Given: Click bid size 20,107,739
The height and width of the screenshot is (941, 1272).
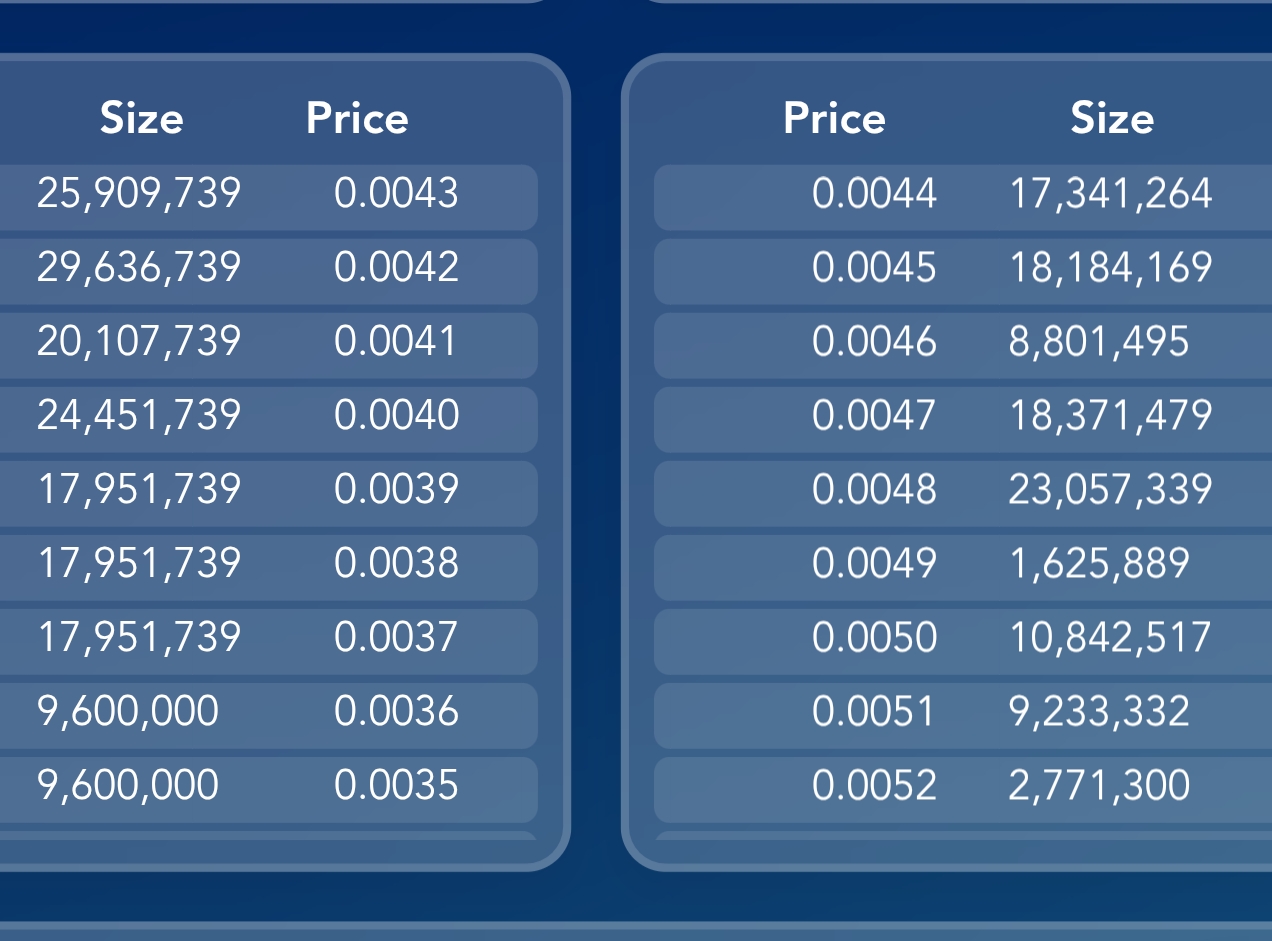Looking at the screenshot, I should 139,341.
